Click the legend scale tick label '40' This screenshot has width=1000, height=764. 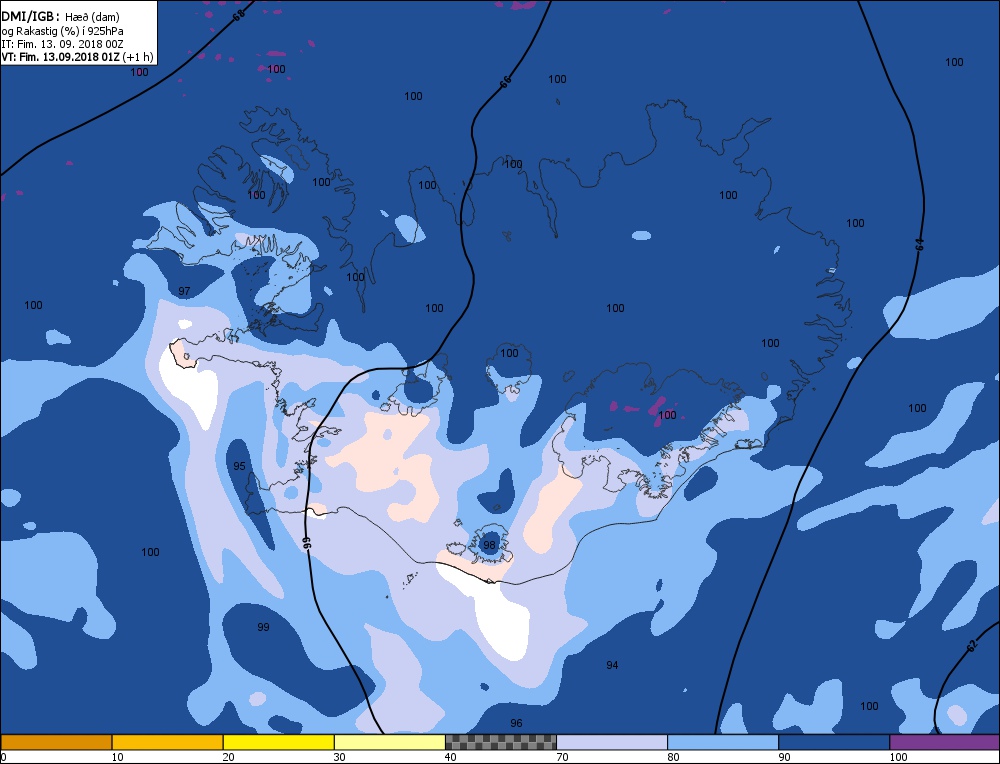pyautogui.click(x=450, y=757)
